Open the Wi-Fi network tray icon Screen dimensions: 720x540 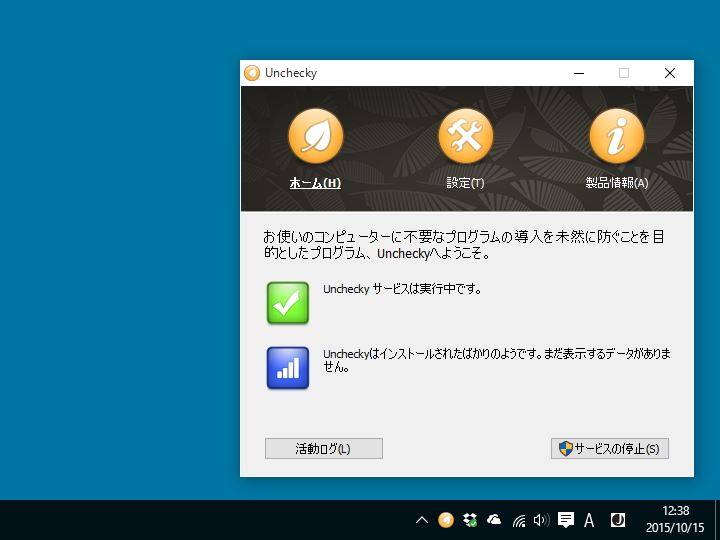[518, 520]
